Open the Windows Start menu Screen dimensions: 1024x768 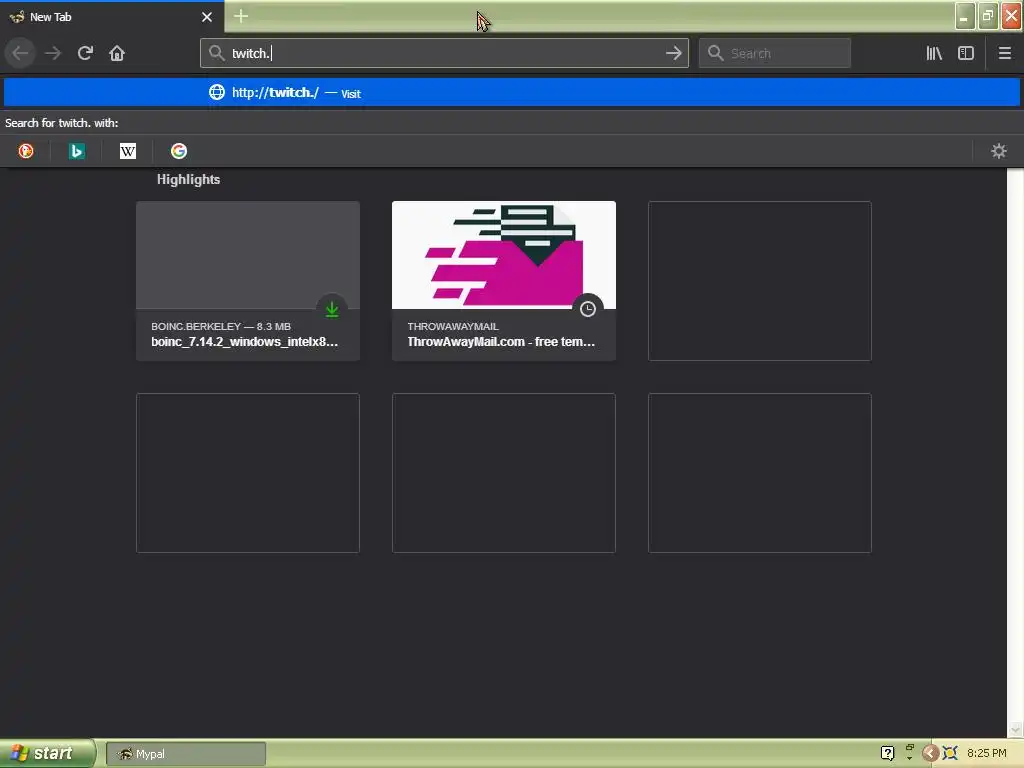tap(47, 753)
